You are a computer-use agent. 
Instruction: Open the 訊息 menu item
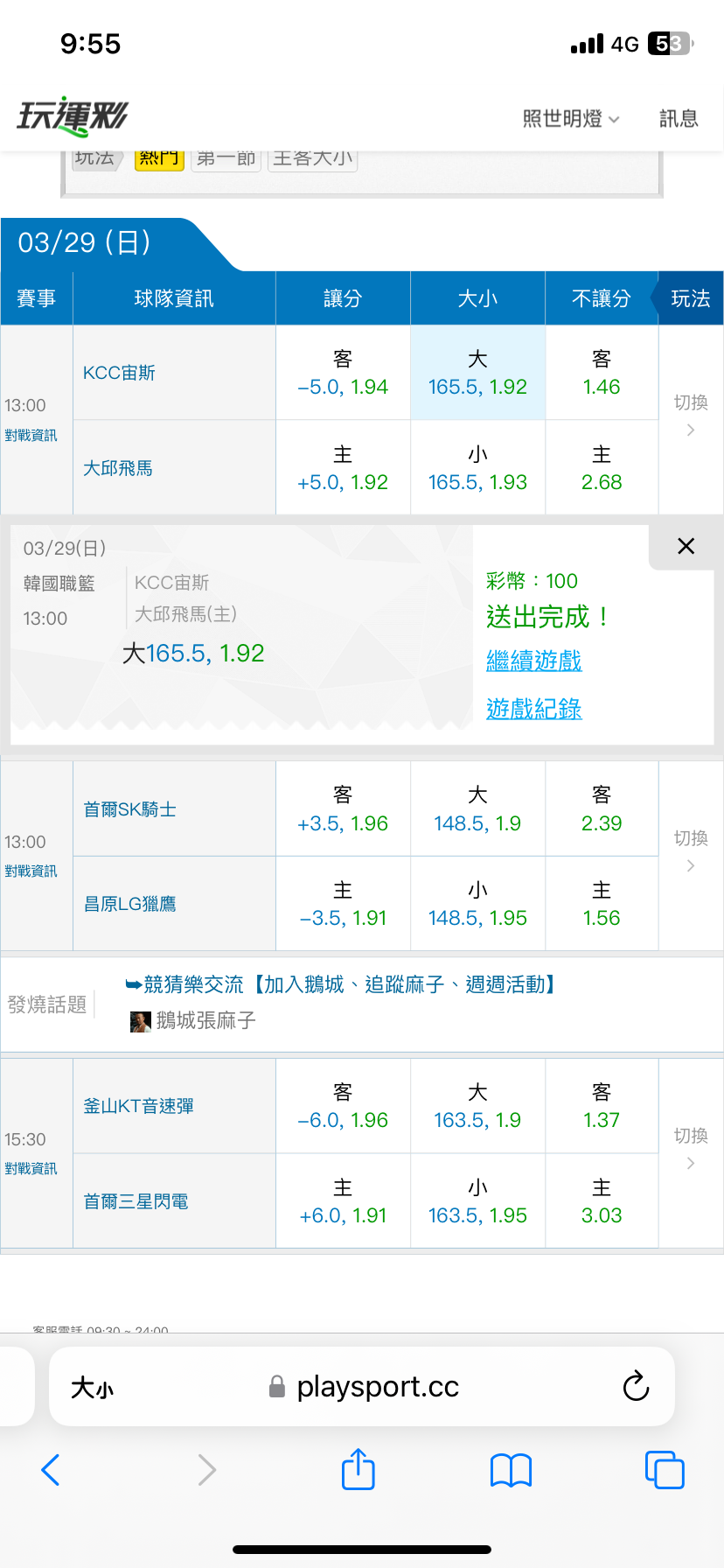pyautogui.click(x=678, y=119)
